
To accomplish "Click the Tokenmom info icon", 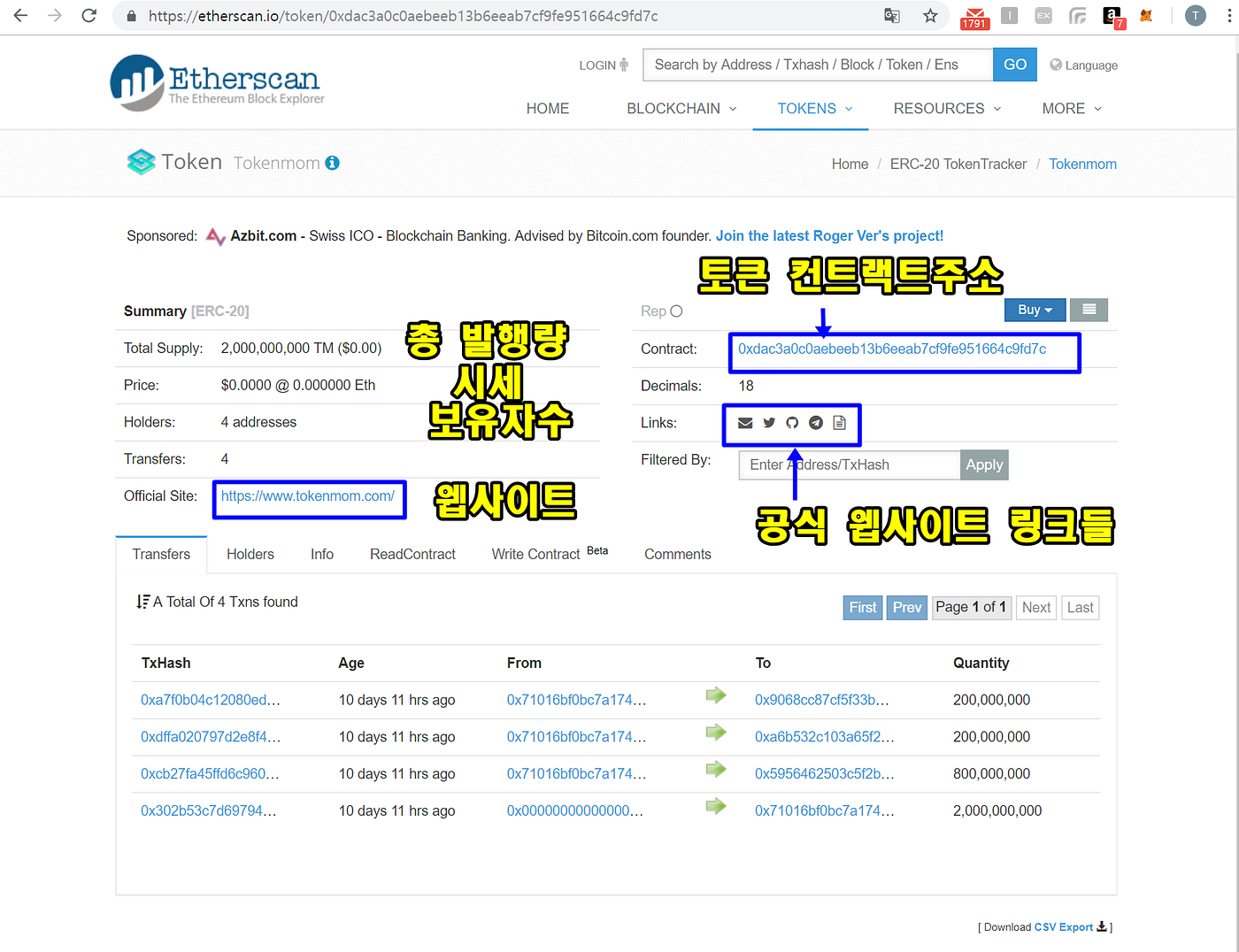I will tap(333, 163).
